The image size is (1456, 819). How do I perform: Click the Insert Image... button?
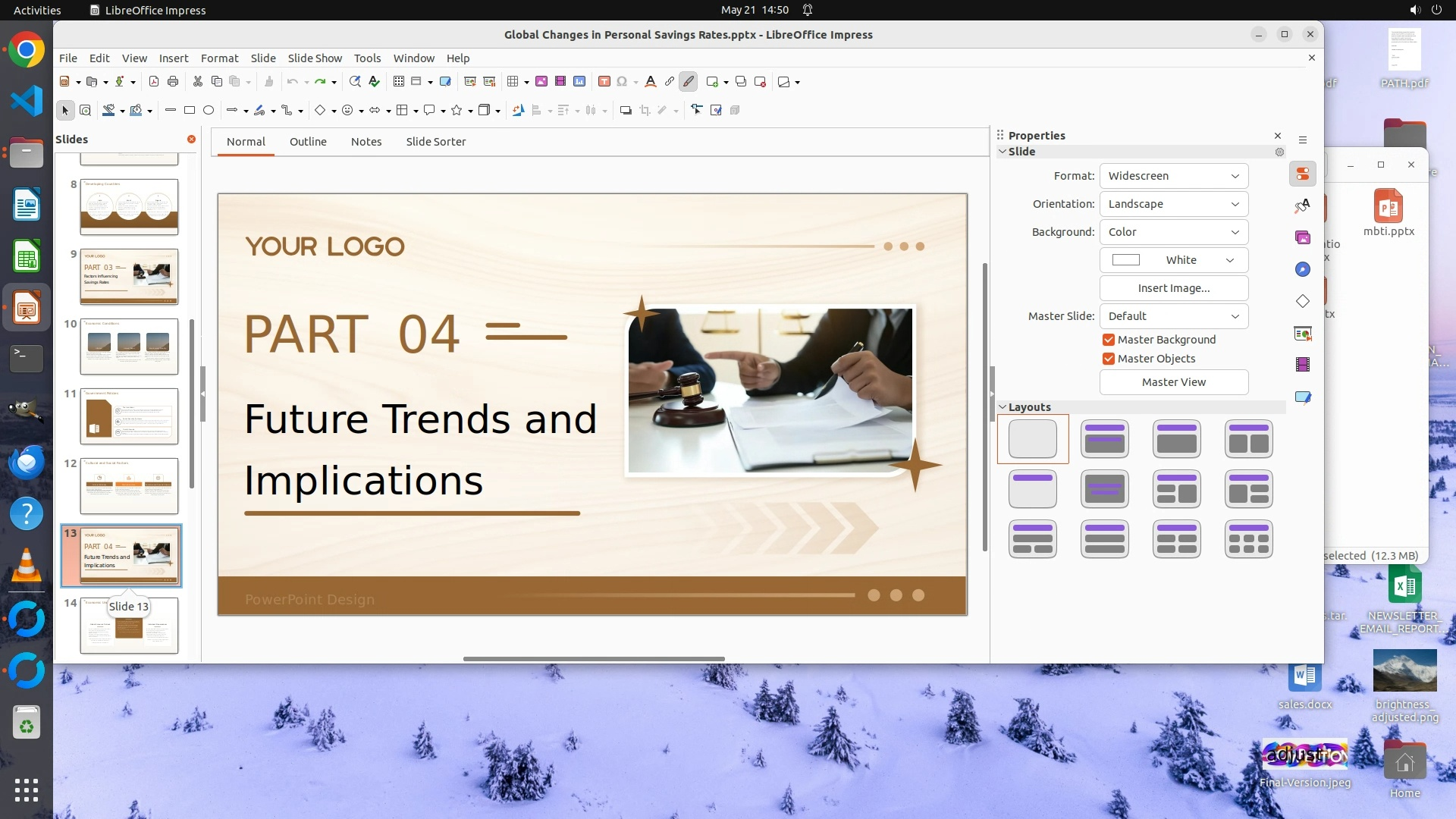point(1173,288)
